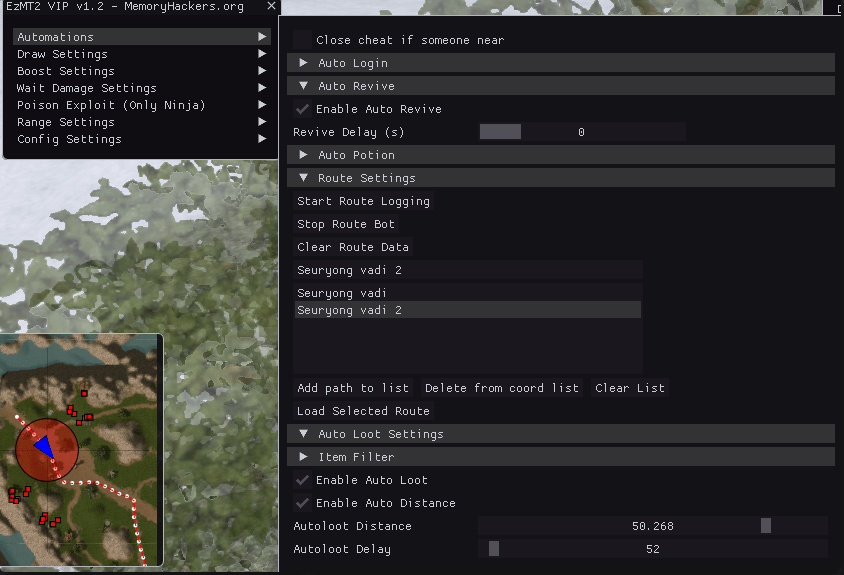Open Poison Exploit (Only Ninja) menu
844x575 pixels.
(141, 105)
